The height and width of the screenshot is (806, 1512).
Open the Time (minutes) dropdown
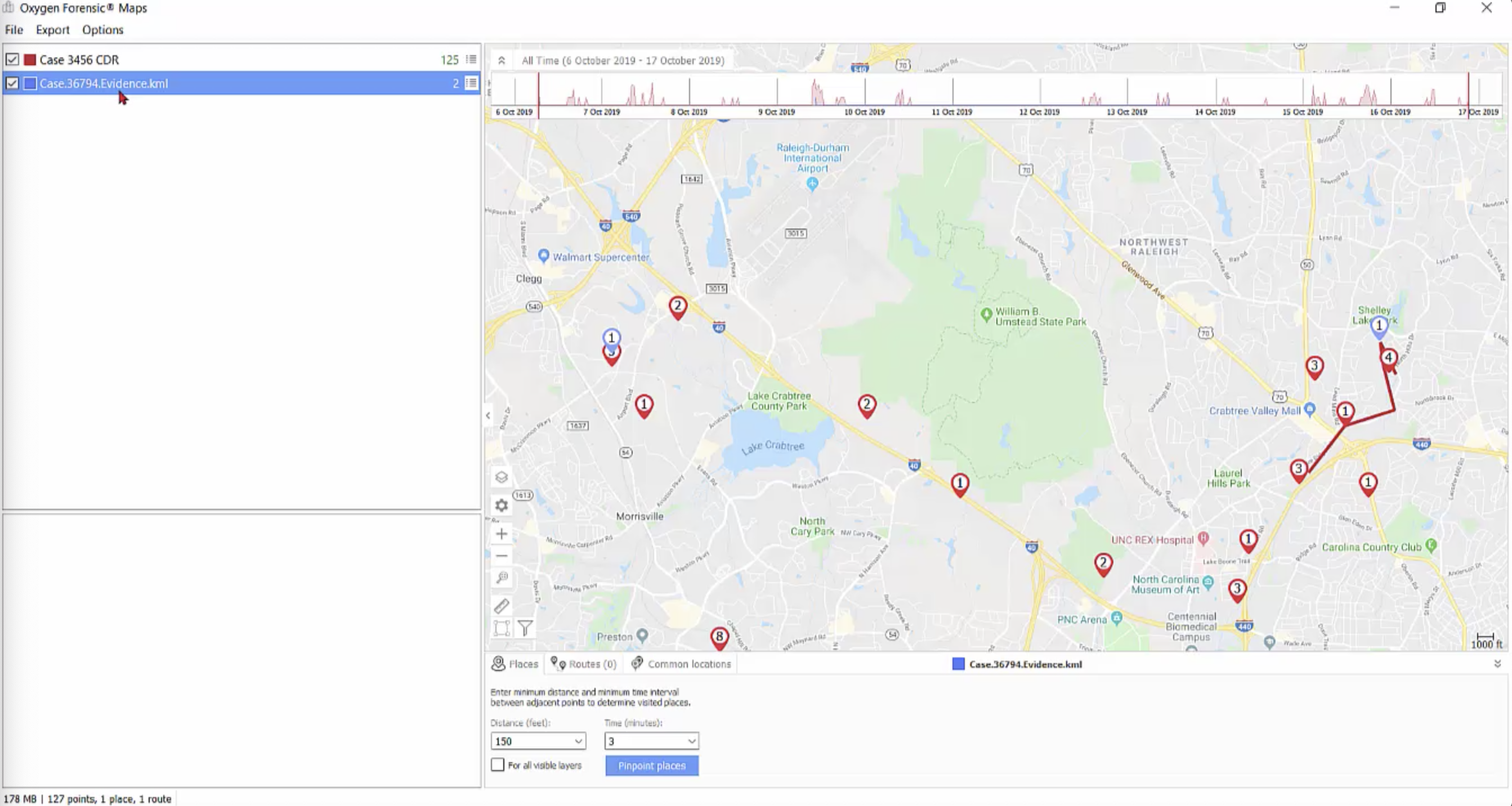[691, 741]
